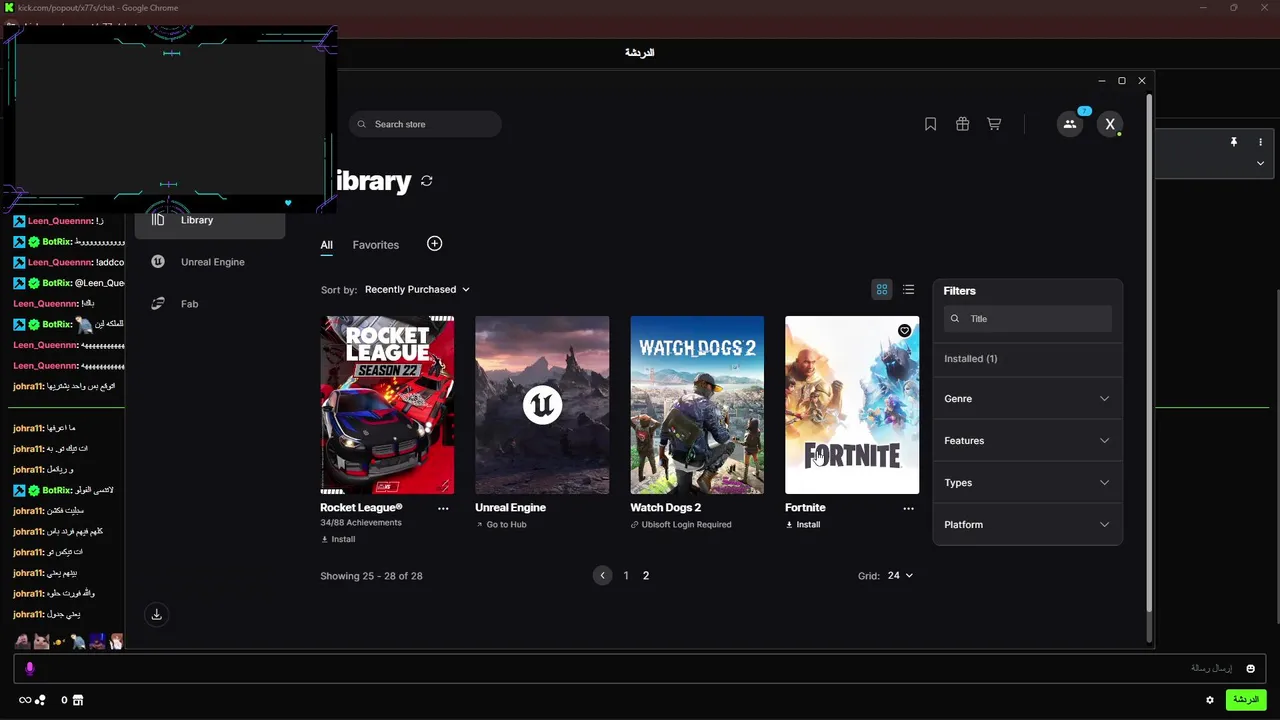Open the gift redeem icon
Image resolution: width=1280 pixels, height=720 pixels.
[x=962, y=124]
